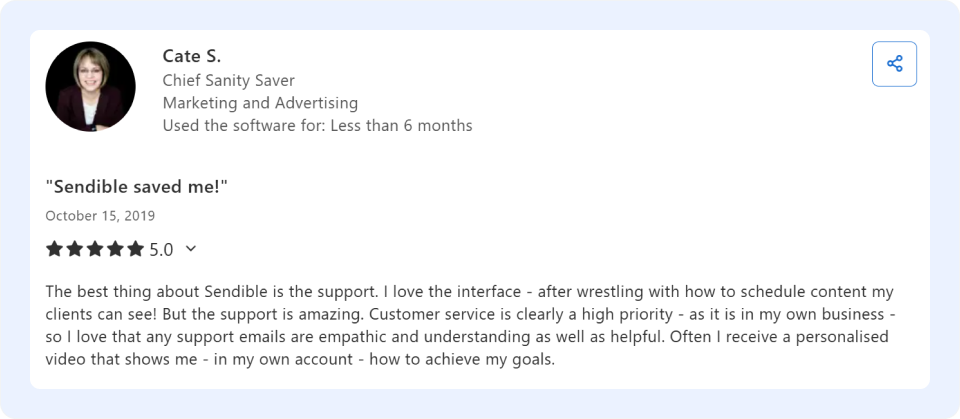Select the second rating star
The image size is (960, 419).
tap(75, 249)
